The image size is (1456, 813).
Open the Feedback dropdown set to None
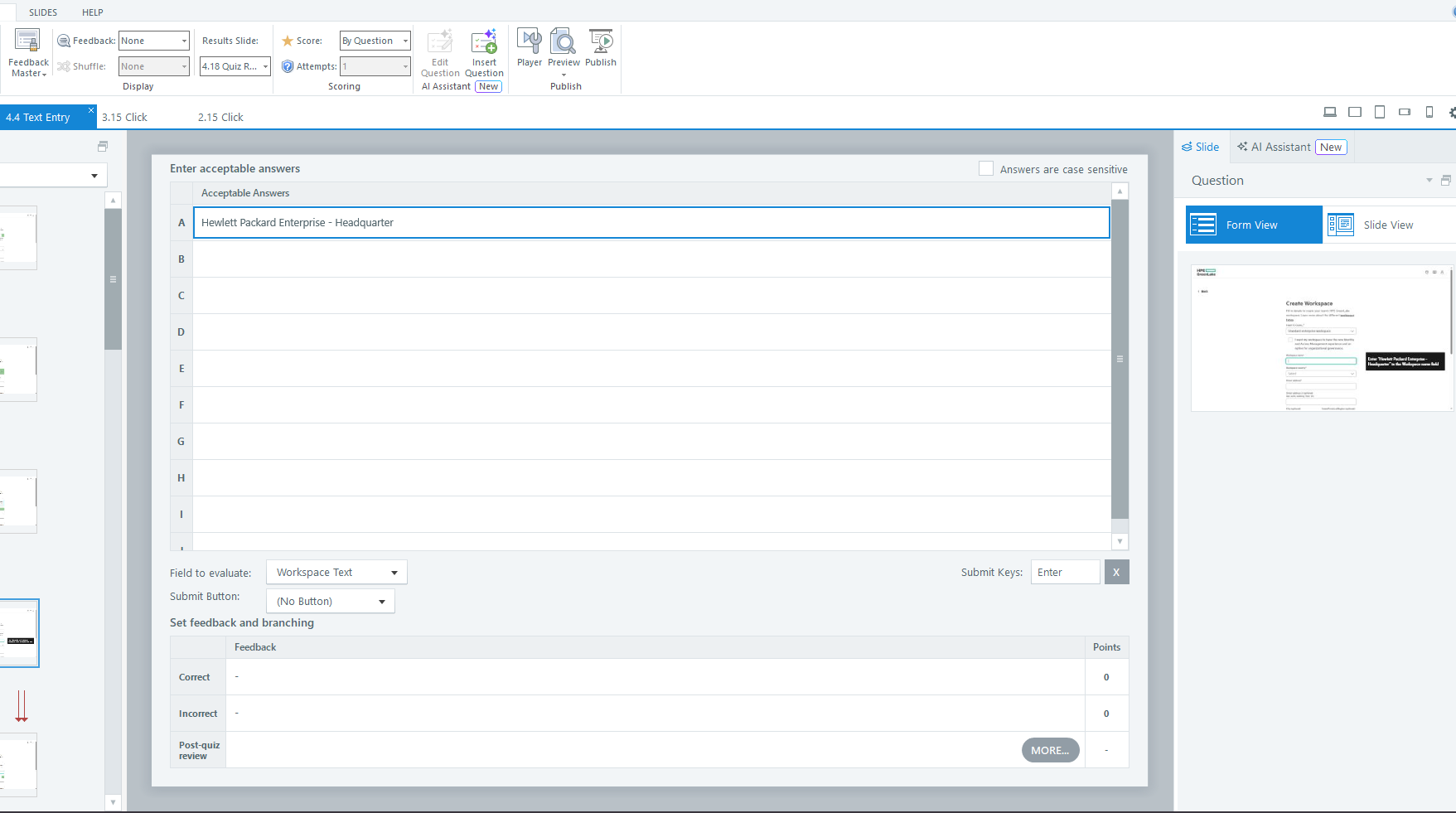[x=154, y=41]
